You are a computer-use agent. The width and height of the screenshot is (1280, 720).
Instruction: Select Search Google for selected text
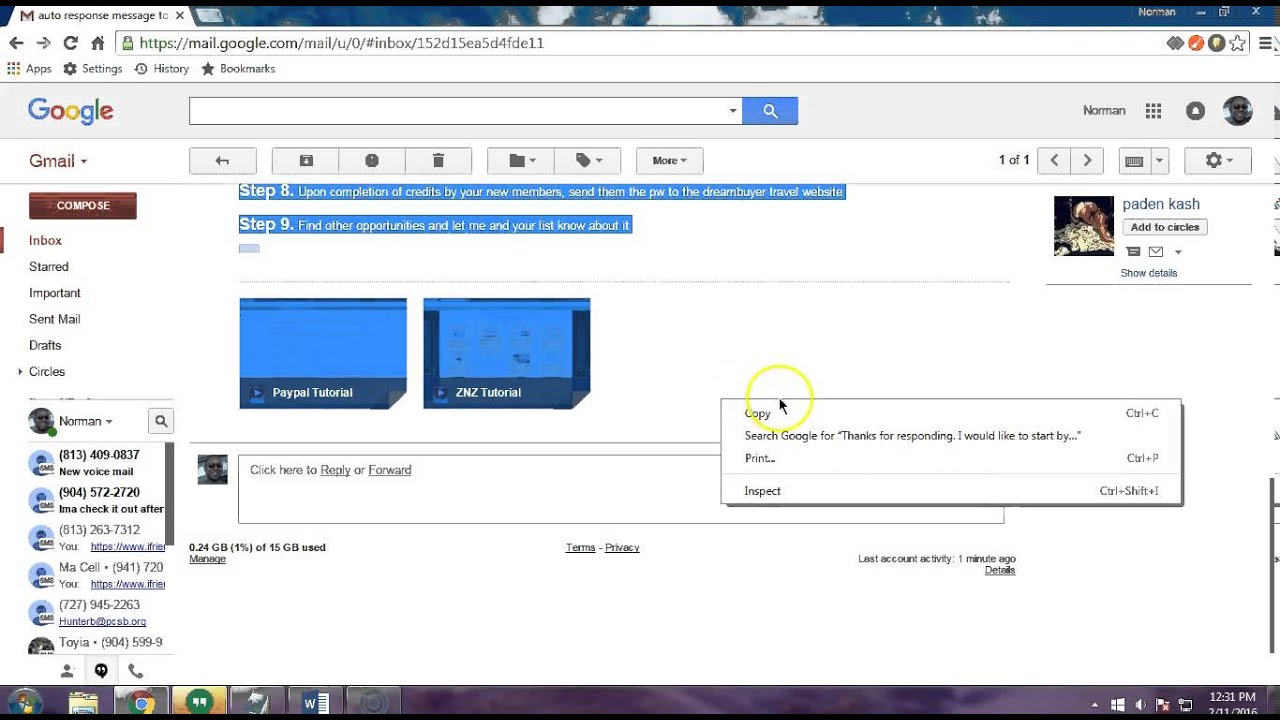pos(951,436)
